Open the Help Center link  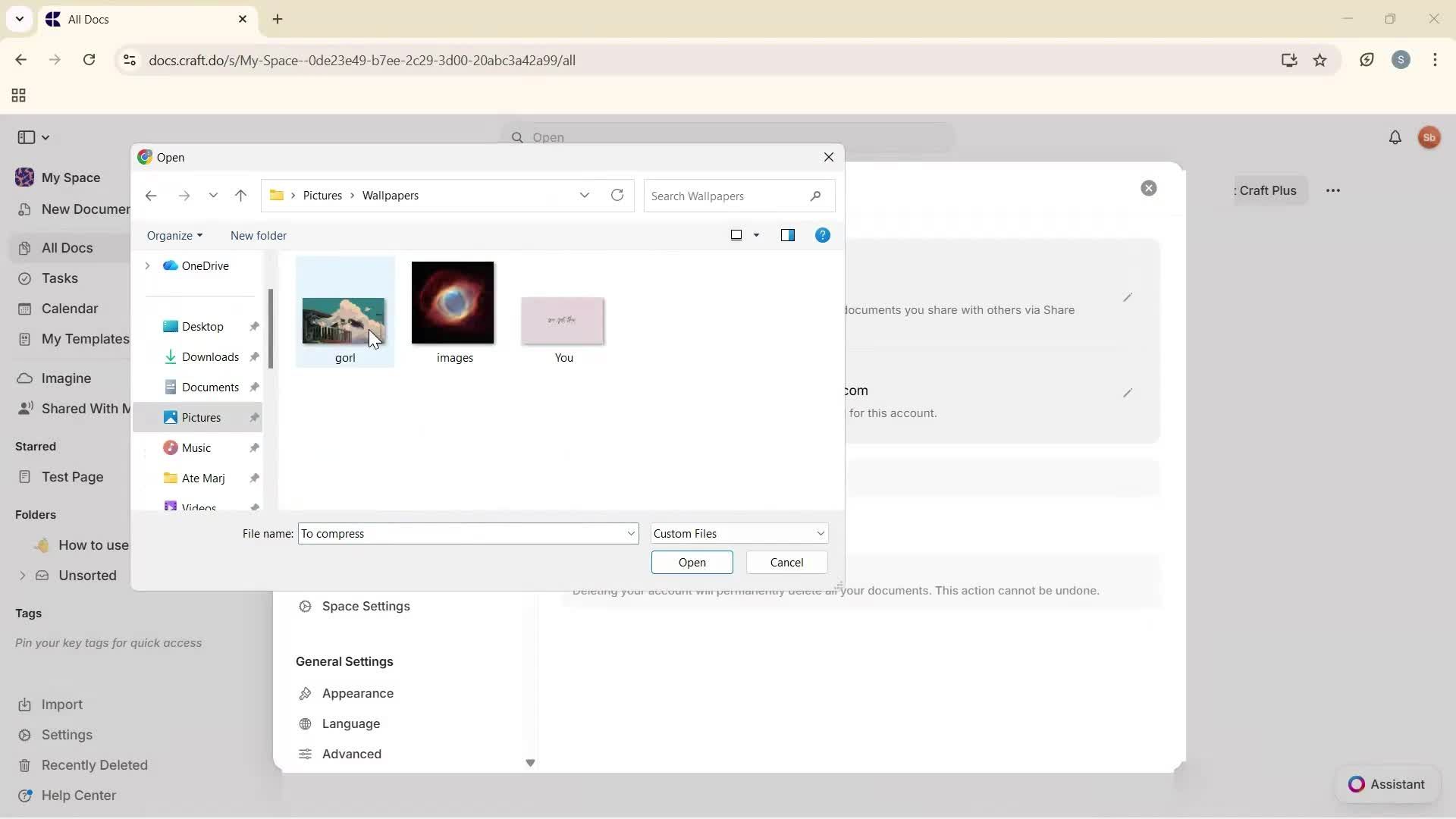[x=77, y=795]
